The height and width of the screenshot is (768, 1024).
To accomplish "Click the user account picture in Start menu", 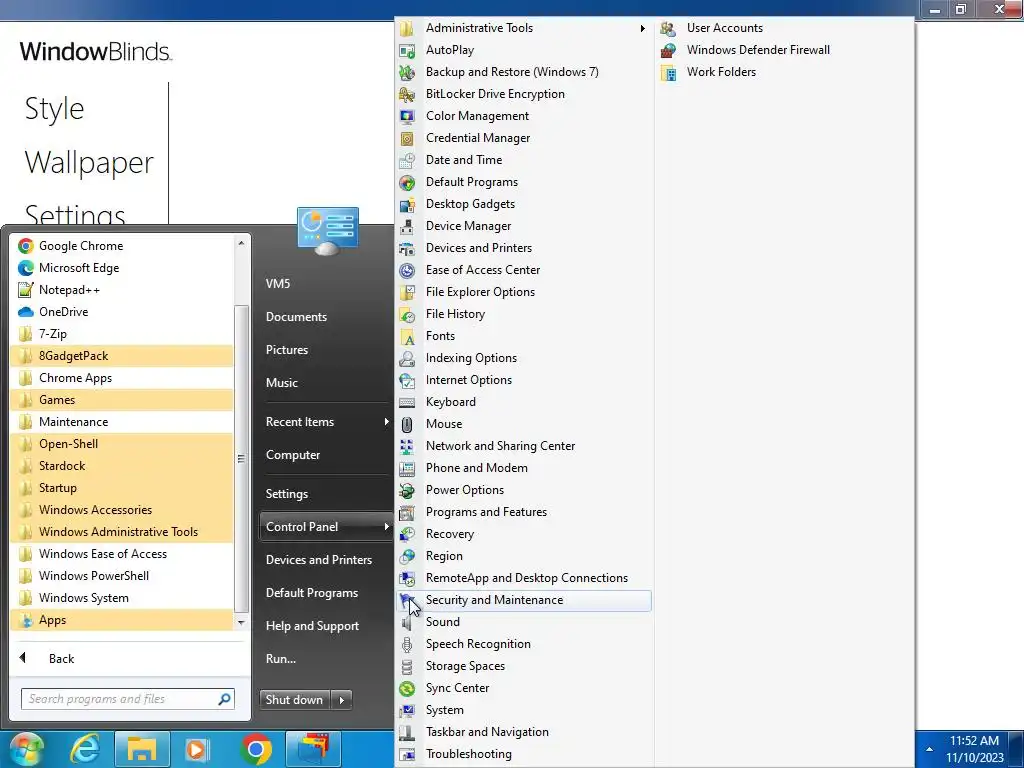I will [x=328, y=231].
